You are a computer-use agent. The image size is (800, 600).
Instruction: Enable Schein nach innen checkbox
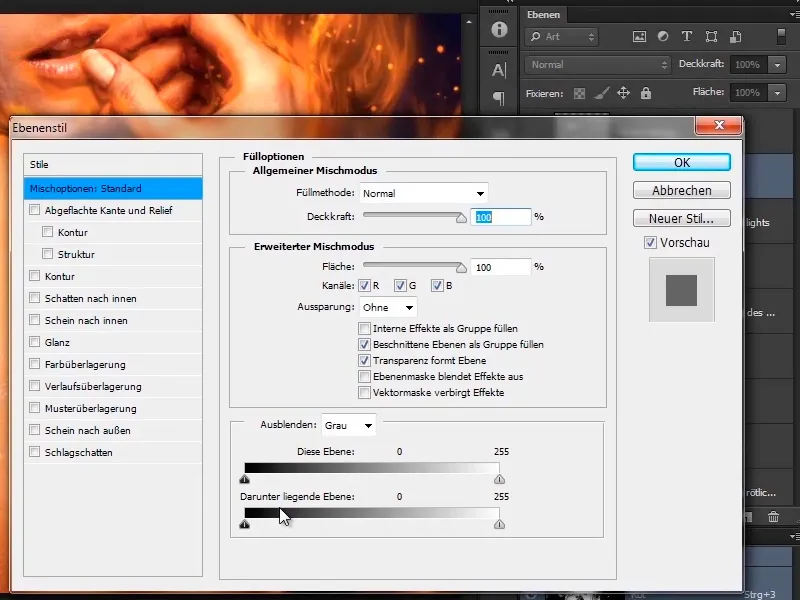(x=35, y=320)
